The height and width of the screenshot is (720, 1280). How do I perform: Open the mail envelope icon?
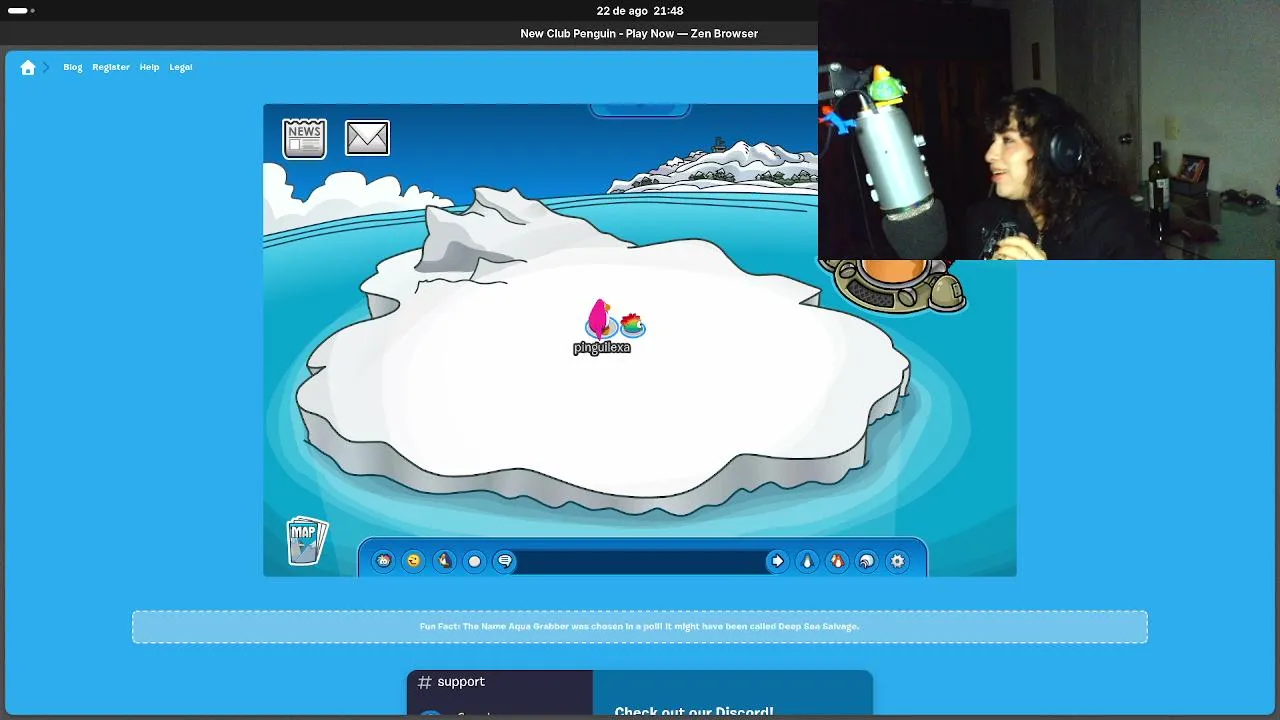pos(367,138)
